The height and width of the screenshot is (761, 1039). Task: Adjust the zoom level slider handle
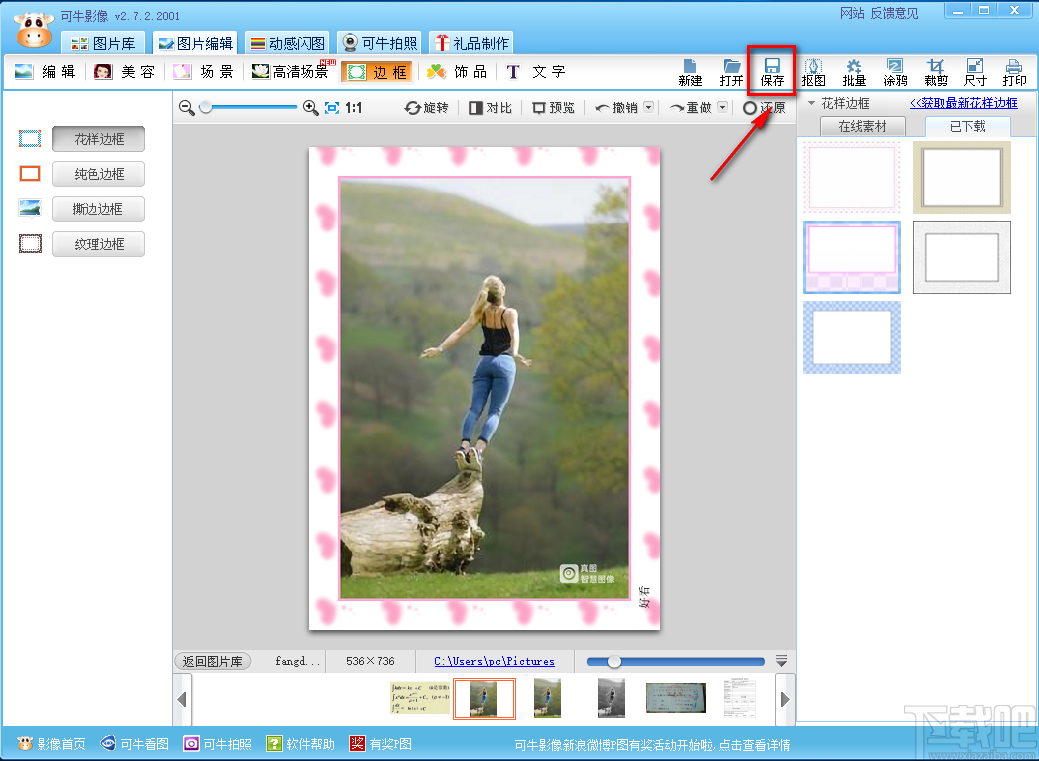(x=206, y=107)
